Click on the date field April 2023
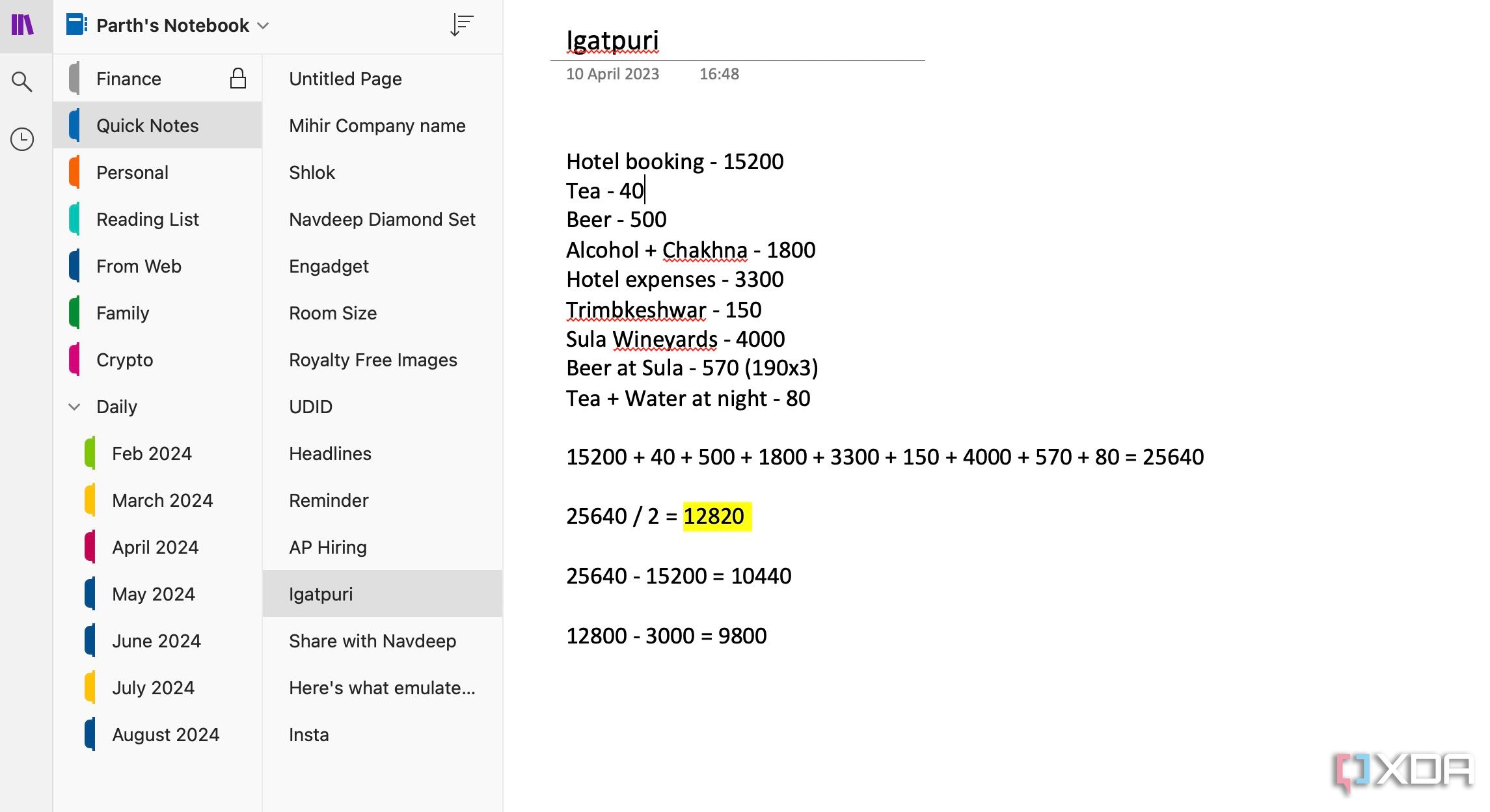The image size is (1490, 812). (x=612, y=73)
